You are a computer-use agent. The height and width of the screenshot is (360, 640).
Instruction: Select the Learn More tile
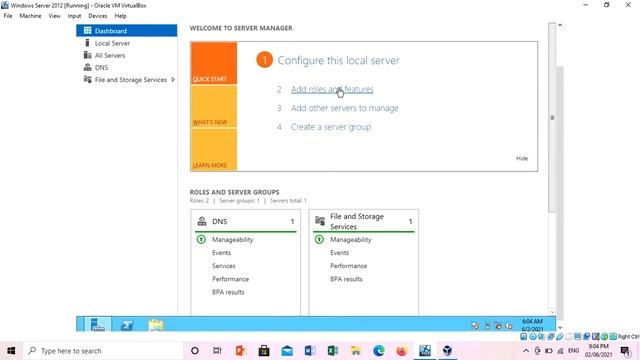click(214, 149)
